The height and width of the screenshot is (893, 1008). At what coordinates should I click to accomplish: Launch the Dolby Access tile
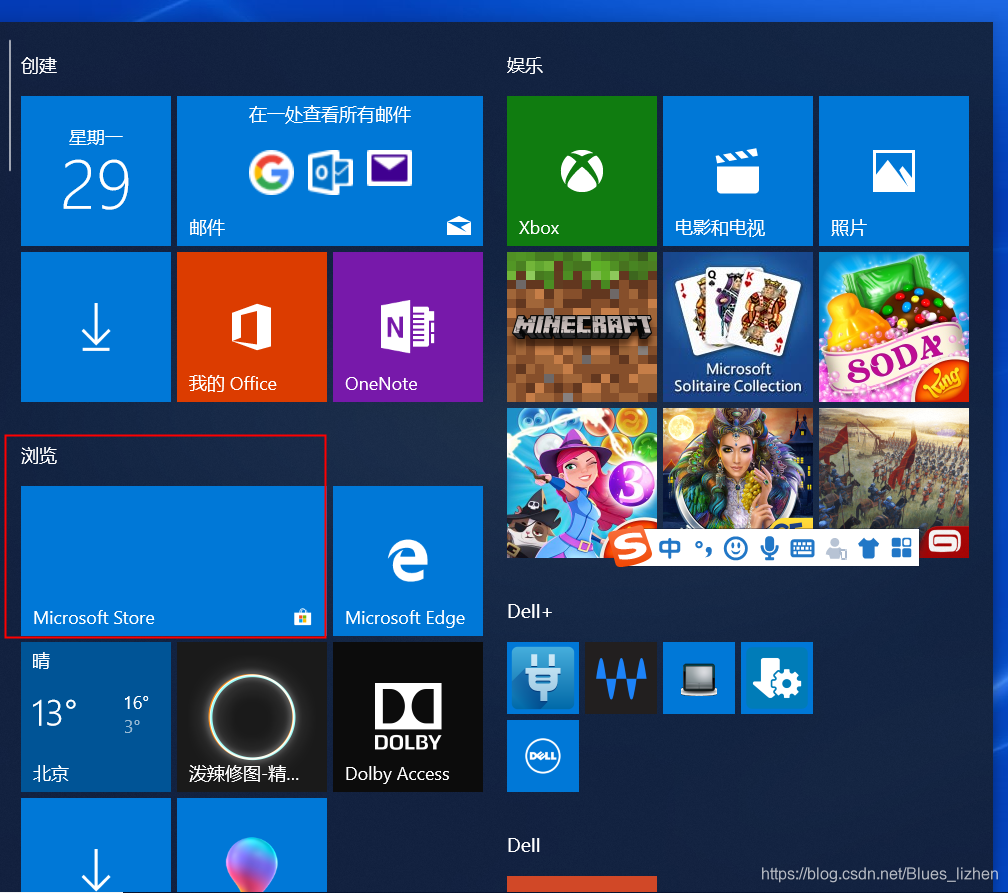(x=408, y=717)
